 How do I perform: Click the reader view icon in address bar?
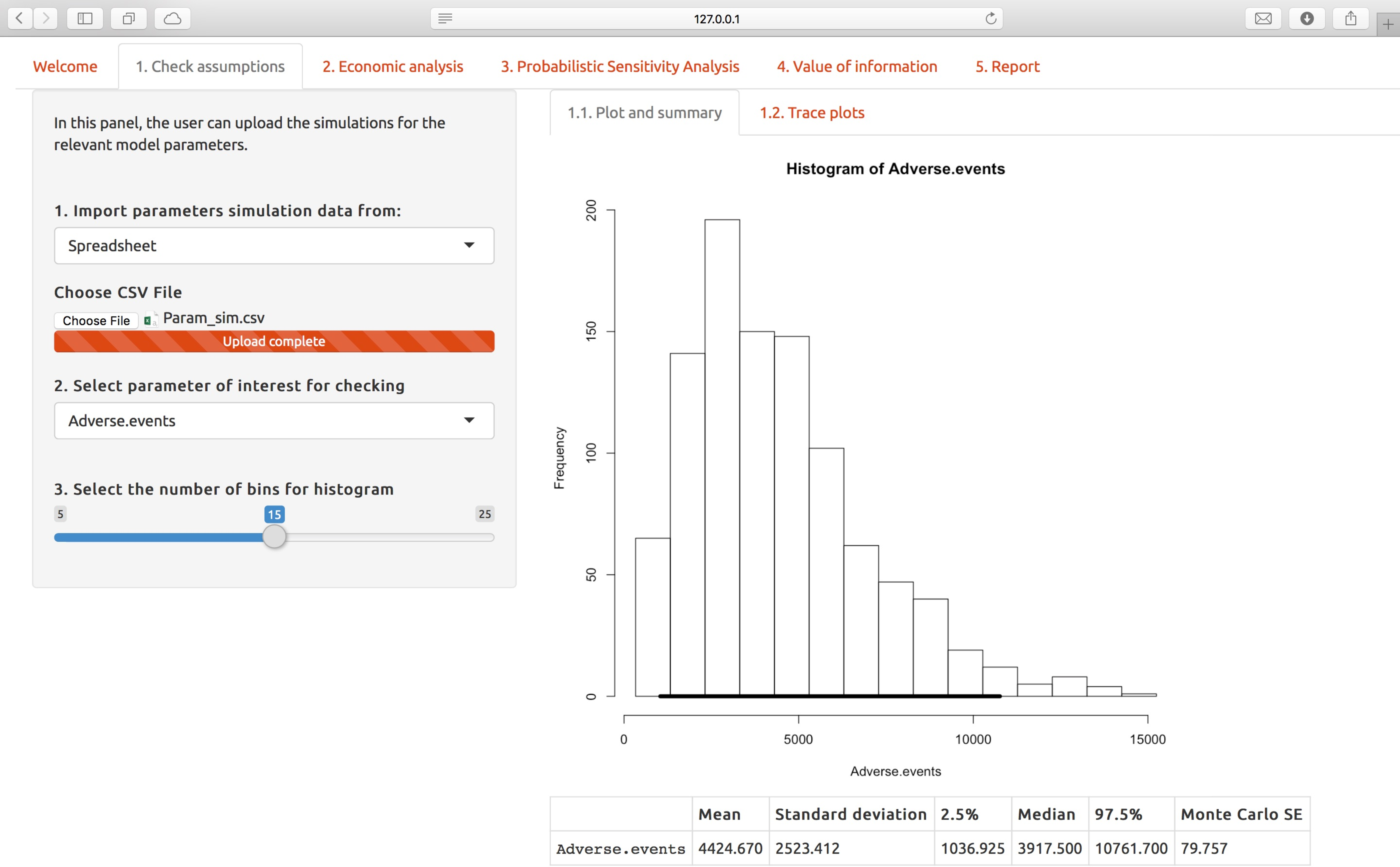click(445, 18)
